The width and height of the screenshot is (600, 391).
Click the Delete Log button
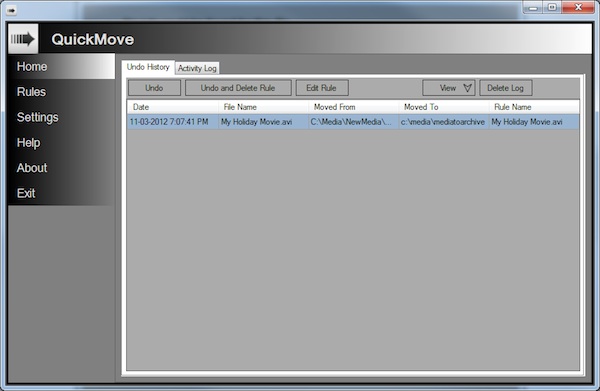click(505, 88)
